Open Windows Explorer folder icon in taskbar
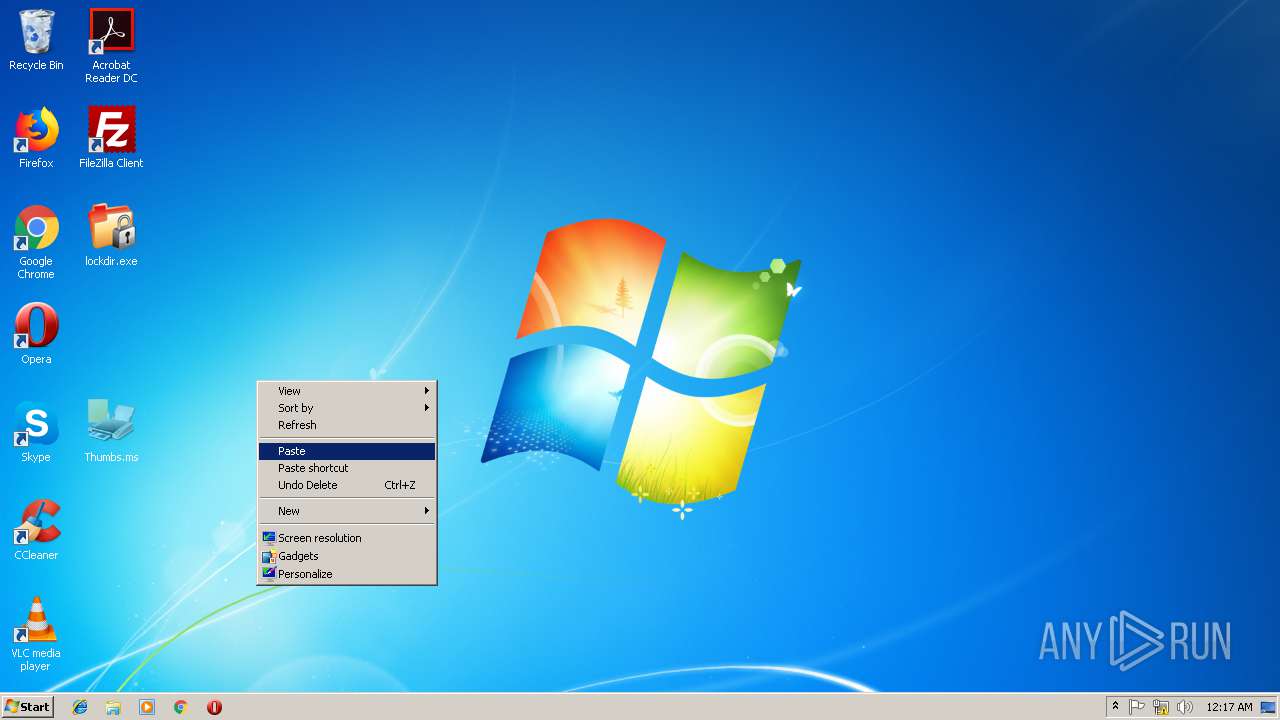1280x720 pixels. 113,707
